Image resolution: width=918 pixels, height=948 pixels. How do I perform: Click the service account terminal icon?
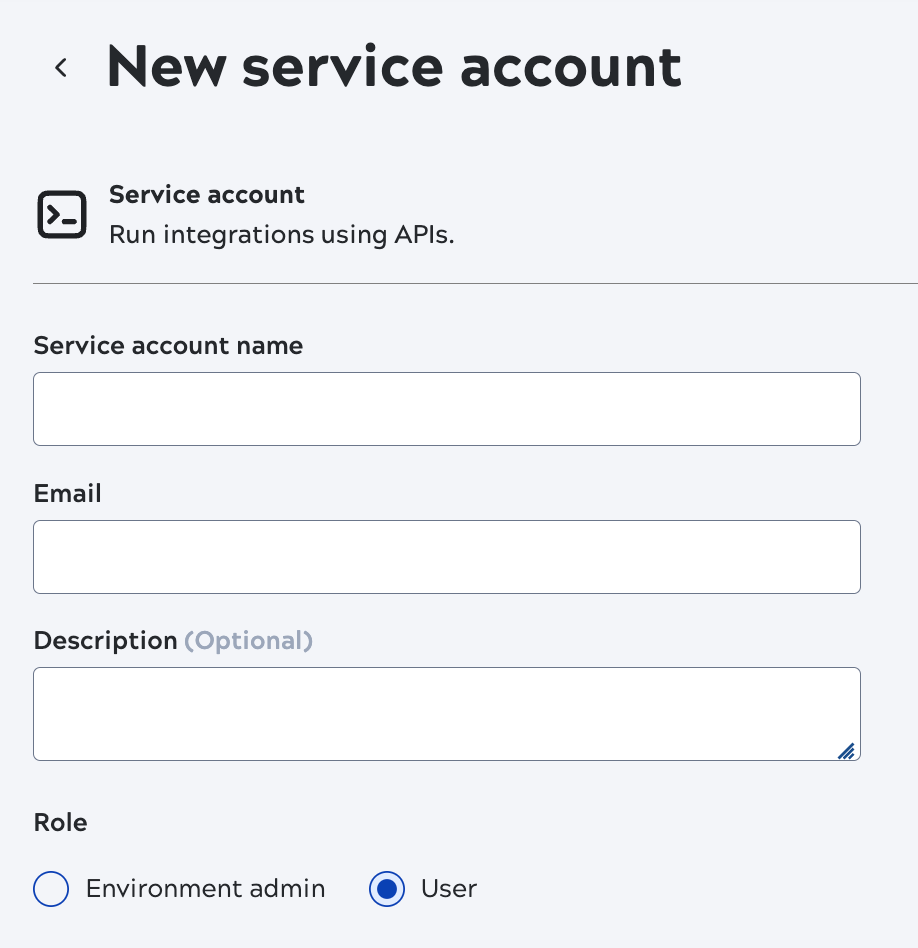click(62, 214)
